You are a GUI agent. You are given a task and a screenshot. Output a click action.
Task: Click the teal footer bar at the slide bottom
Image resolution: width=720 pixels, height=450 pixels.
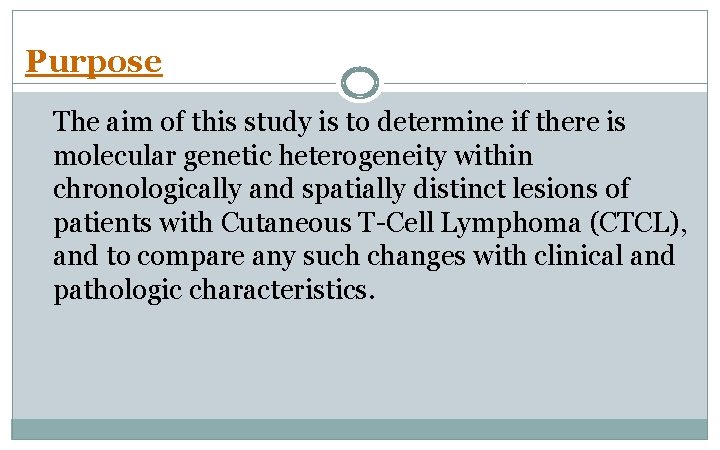pyautogui.click(x=360, y=429)
